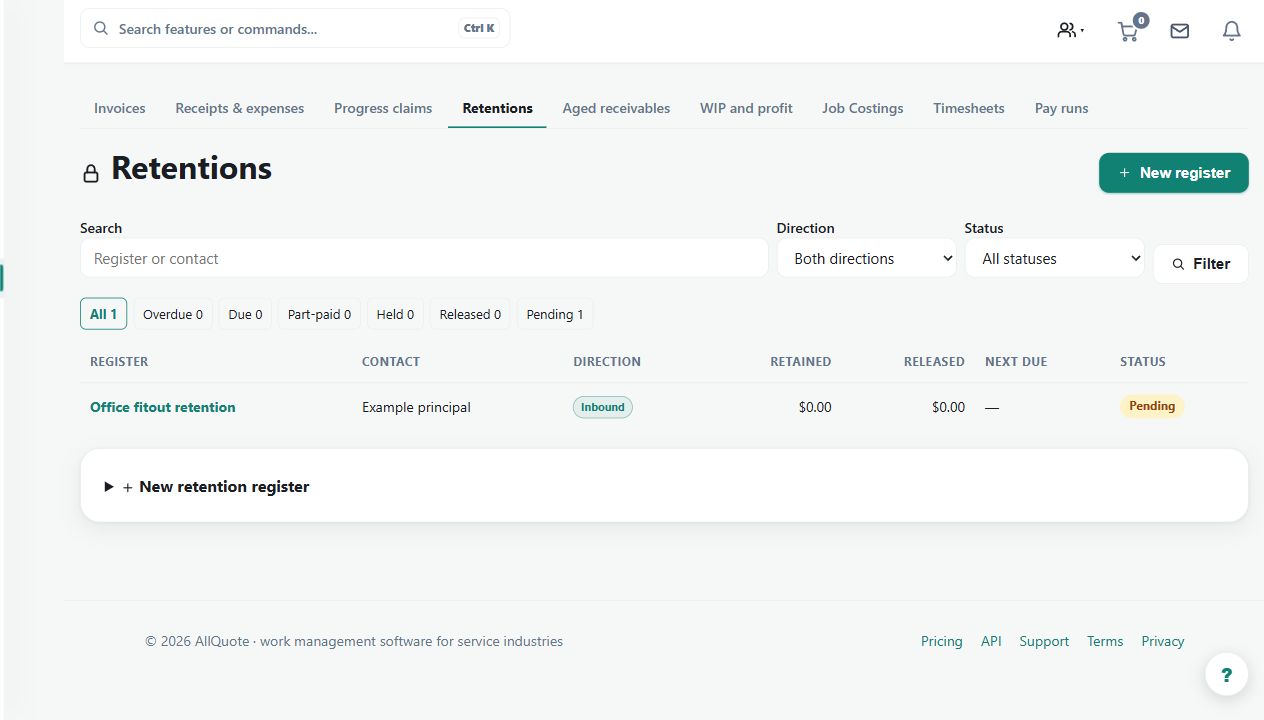This screenshot has height=720, width=1264.
Task: Click the STATUS column header
Action: pos(1143,361)
